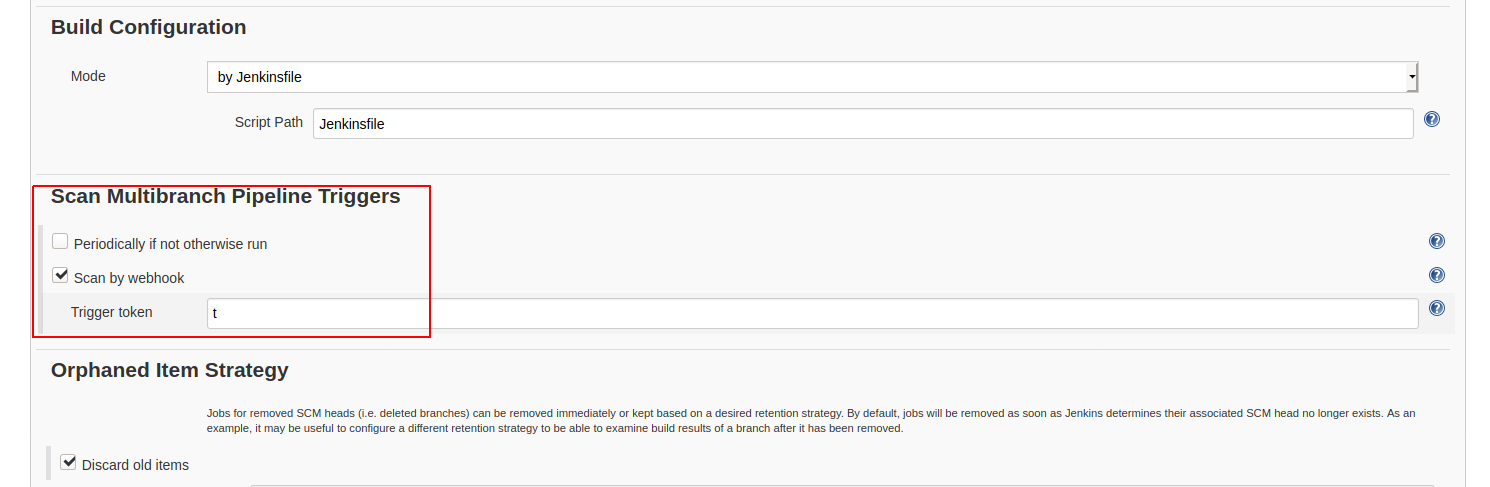Click the Build Configuration section heading
Image resolution: width=1490 pixels, height=487 pixels.
(149, 27)
